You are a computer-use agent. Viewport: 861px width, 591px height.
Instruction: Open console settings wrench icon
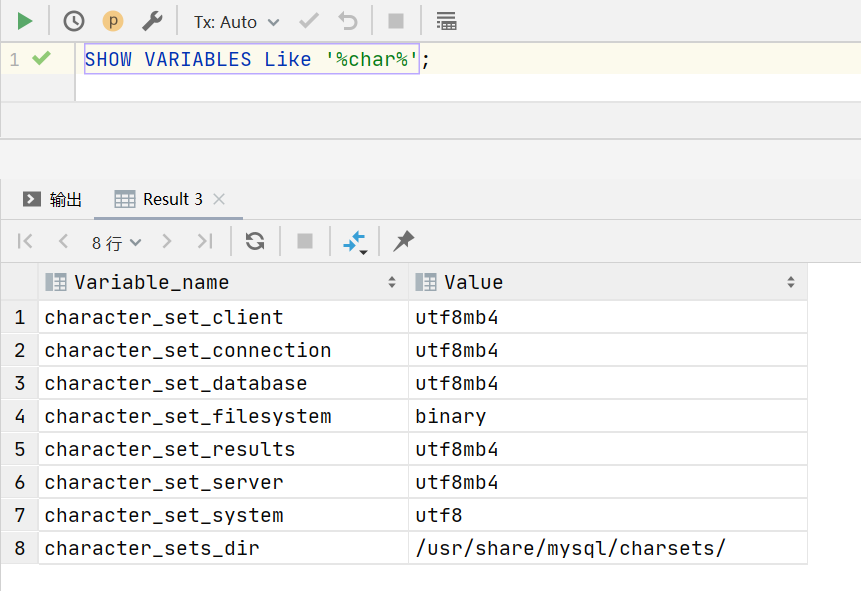pyautogui.click(x=152, y=21)
